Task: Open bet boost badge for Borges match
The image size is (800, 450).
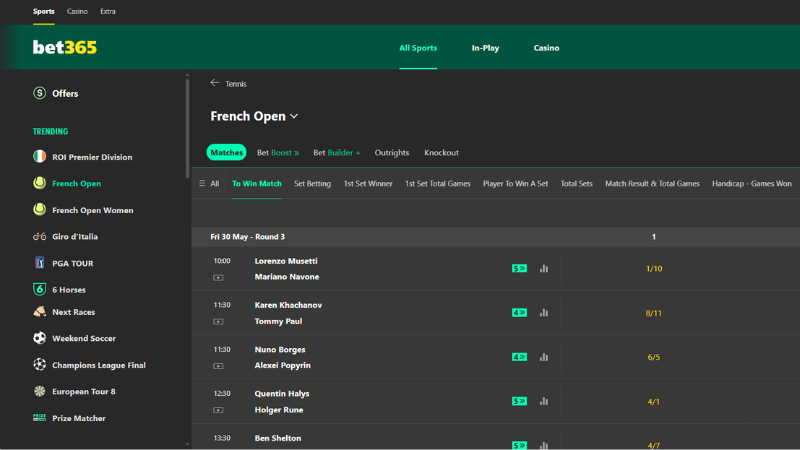Action: coord(519,357)
